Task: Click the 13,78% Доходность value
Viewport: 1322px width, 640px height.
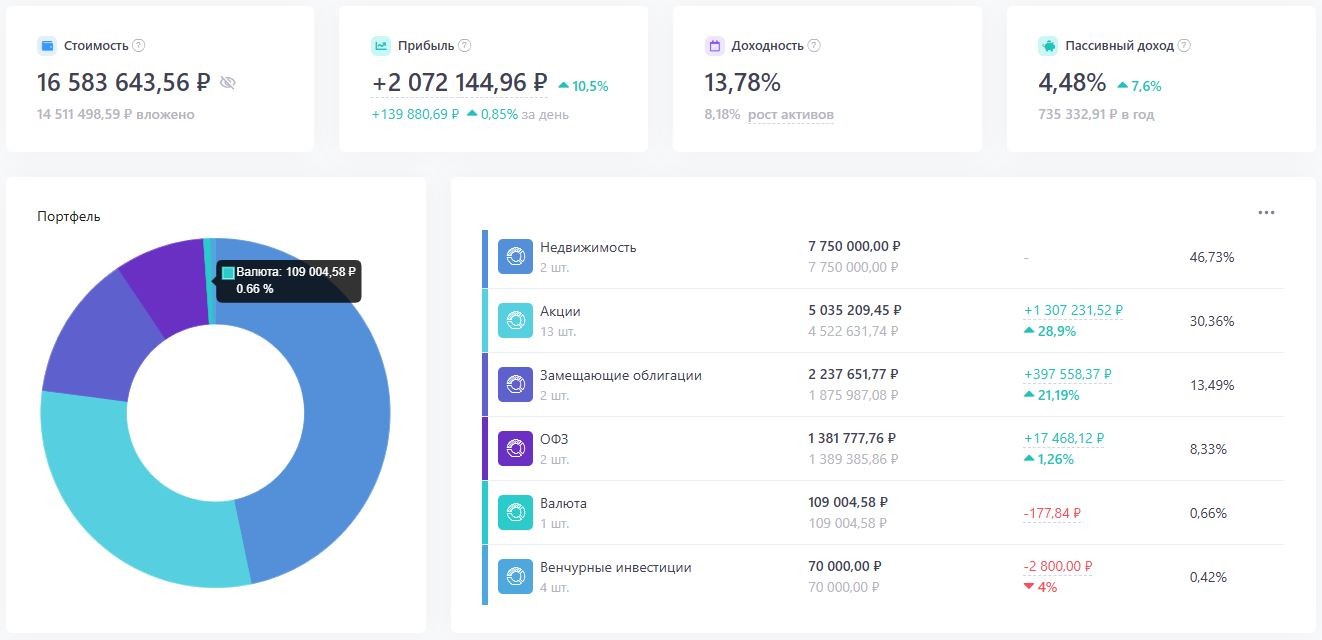Action: tap(743, 83)
